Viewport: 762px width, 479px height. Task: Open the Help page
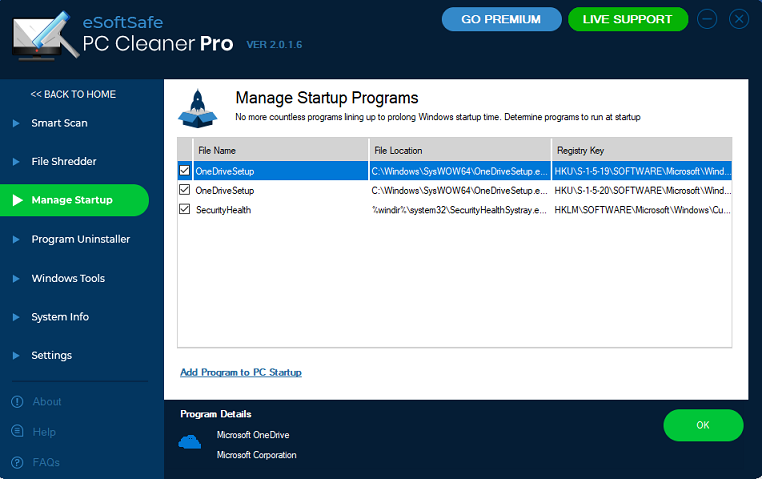(x=44, y=432)
